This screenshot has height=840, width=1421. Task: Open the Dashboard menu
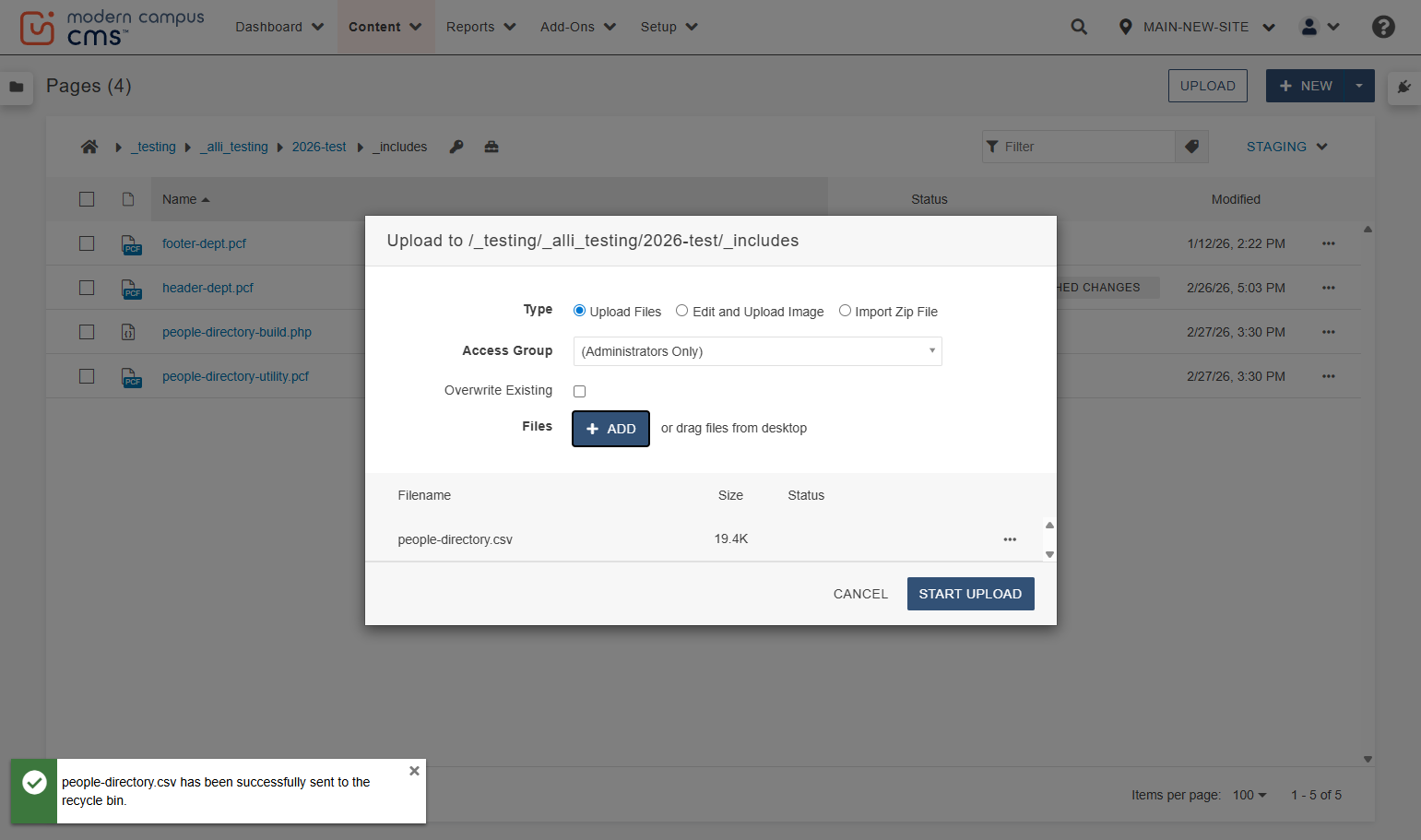[279, 27]
